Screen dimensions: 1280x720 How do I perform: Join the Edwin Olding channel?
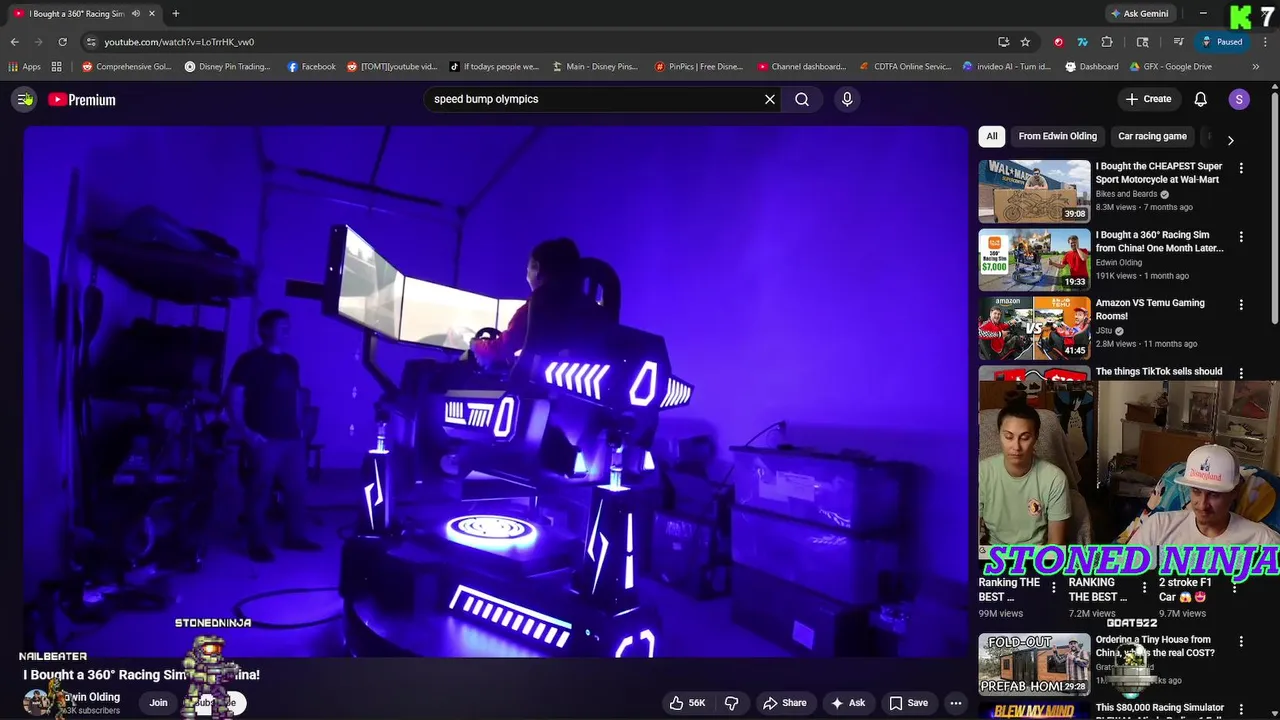click(158, 703)
